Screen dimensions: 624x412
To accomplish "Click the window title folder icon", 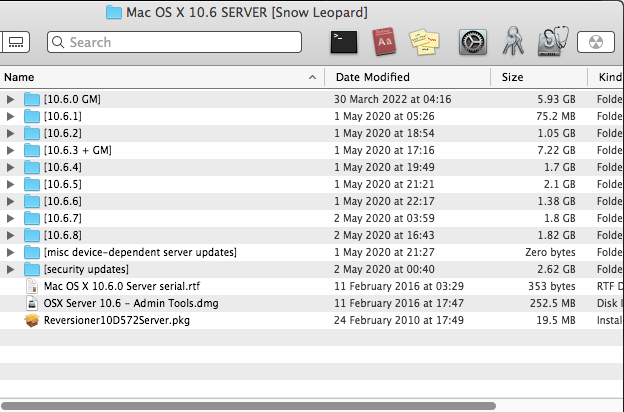I will (114, 12).
